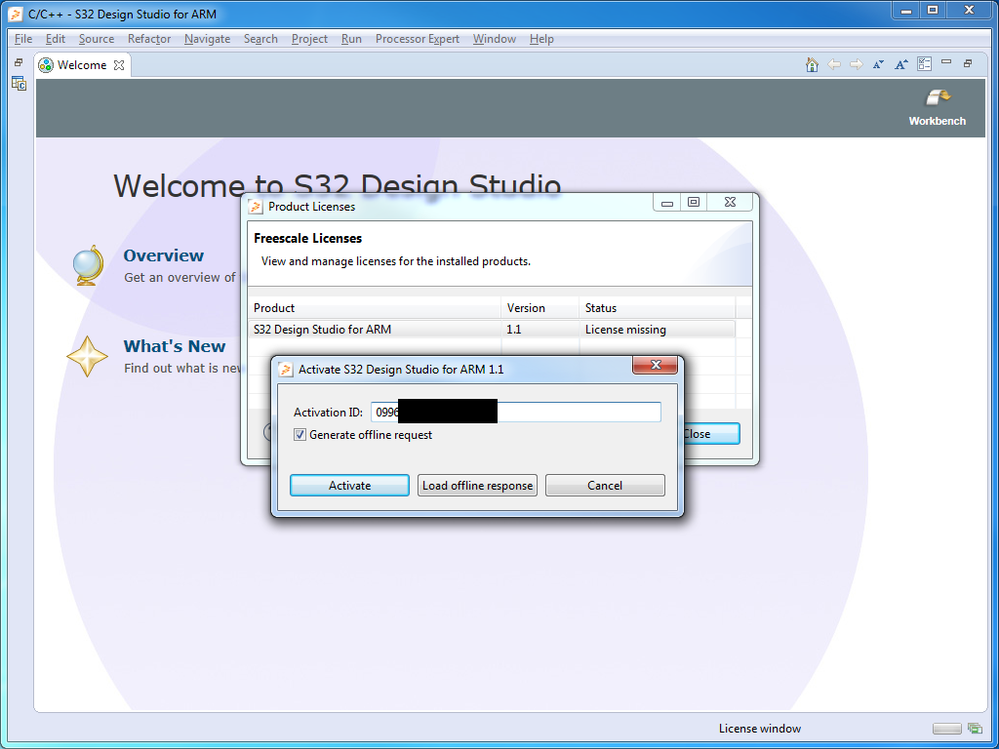The height and width of the screenshot is (749, 999).
Task: Reduce font size in Welcome view
Action: [879, 64]
